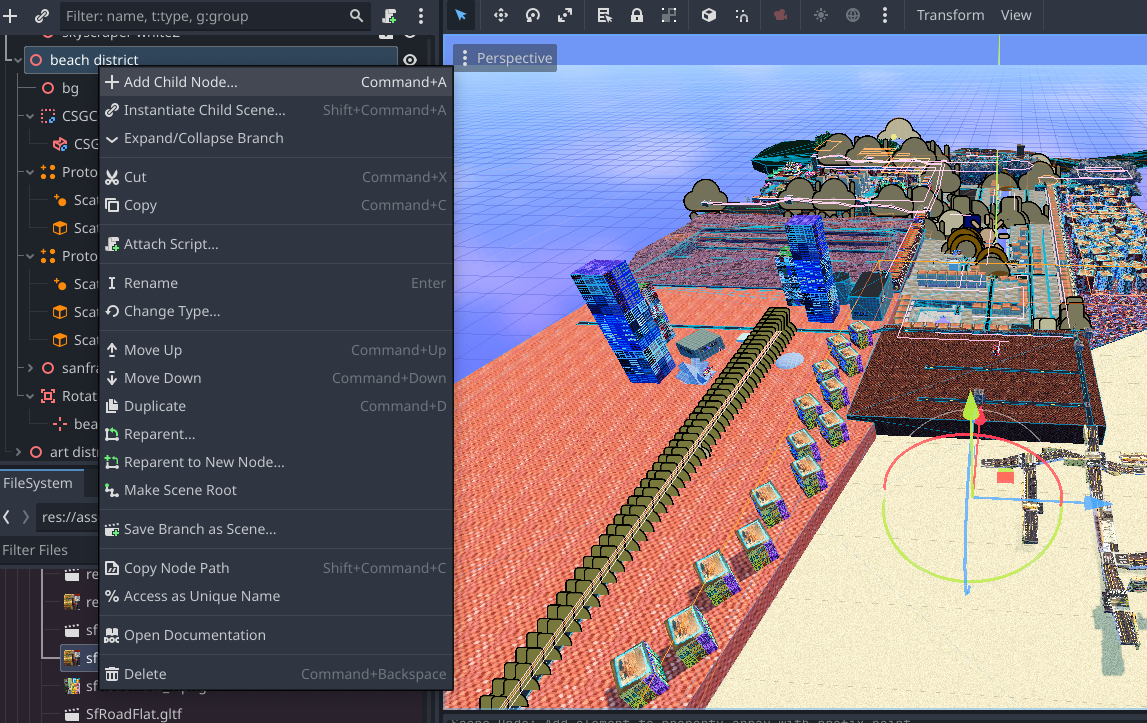Click the list-select objects tool icon
1147x723 pixels.
[x=604, y=15]
